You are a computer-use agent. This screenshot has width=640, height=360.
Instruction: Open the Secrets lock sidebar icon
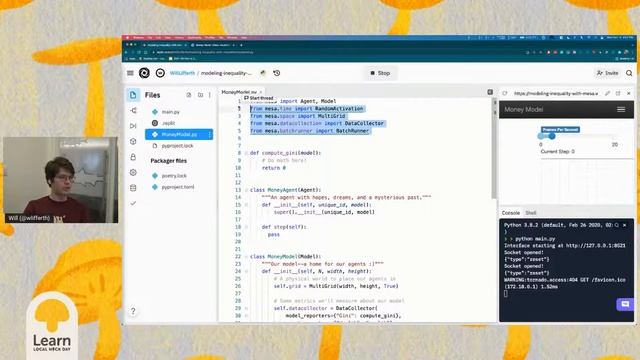pos(133,157)
